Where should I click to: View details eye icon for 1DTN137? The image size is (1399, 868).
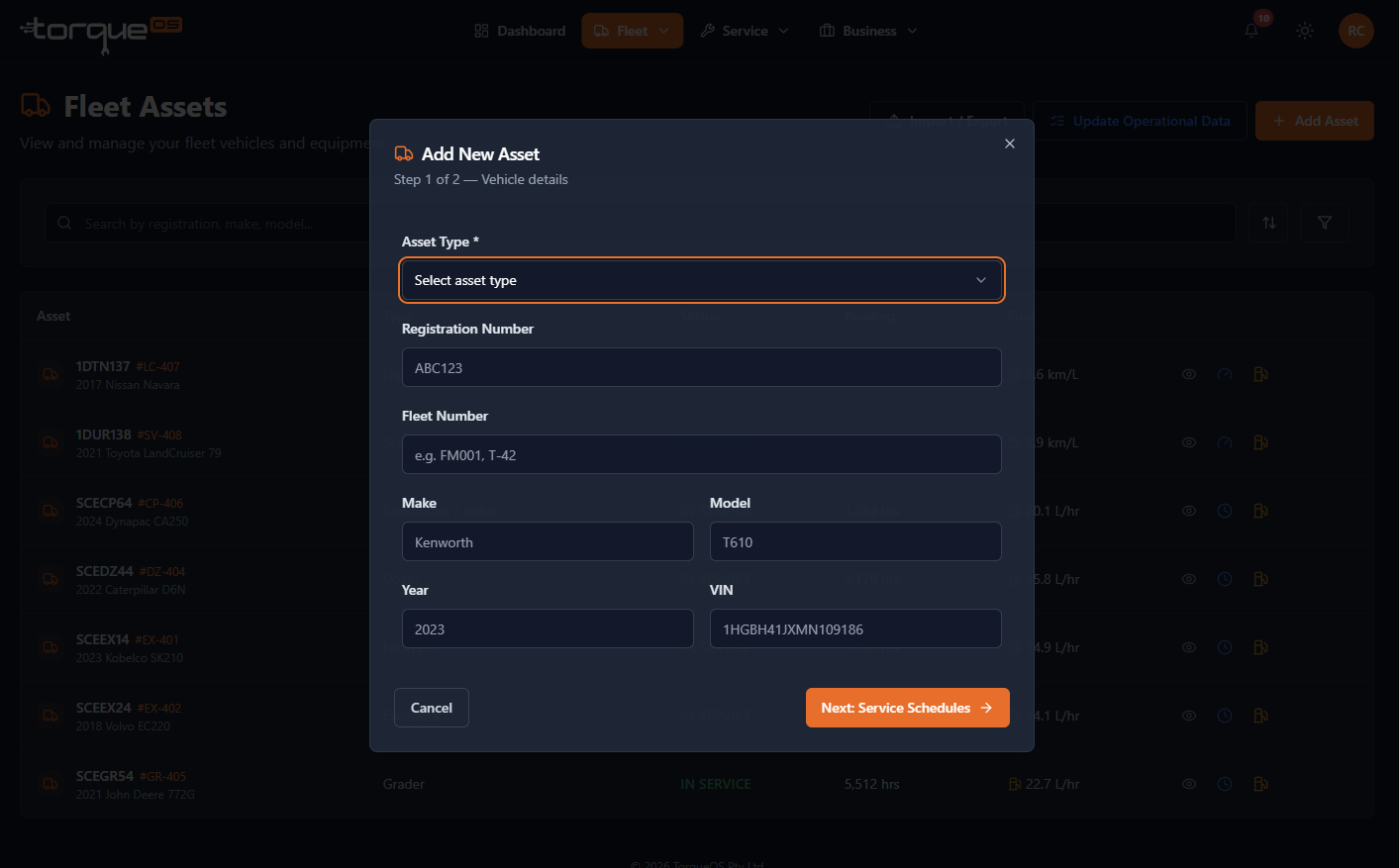(x=1189, y=374)
